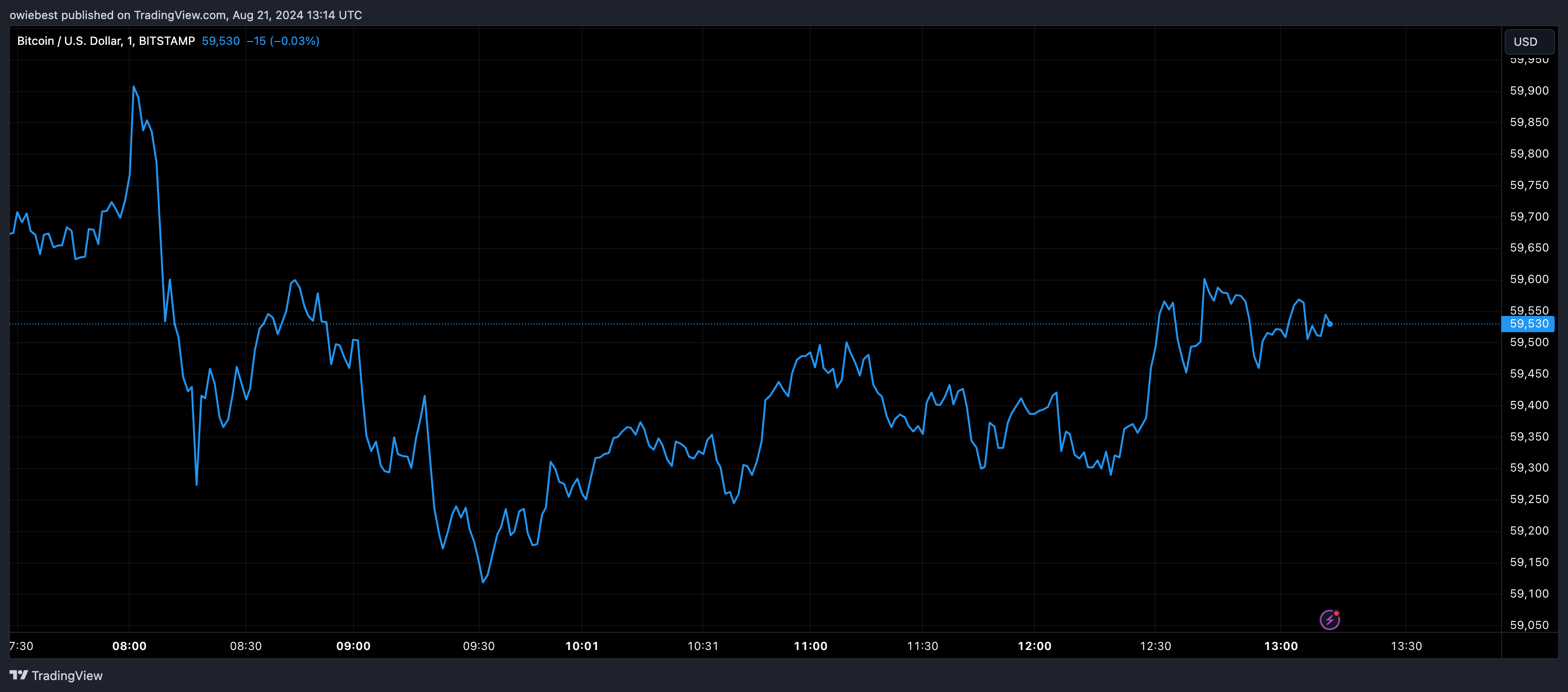Click the 08:00 label on the time axis
Image resolution: width=1568 pixels, height=692 pixels.
pos(131,646)
